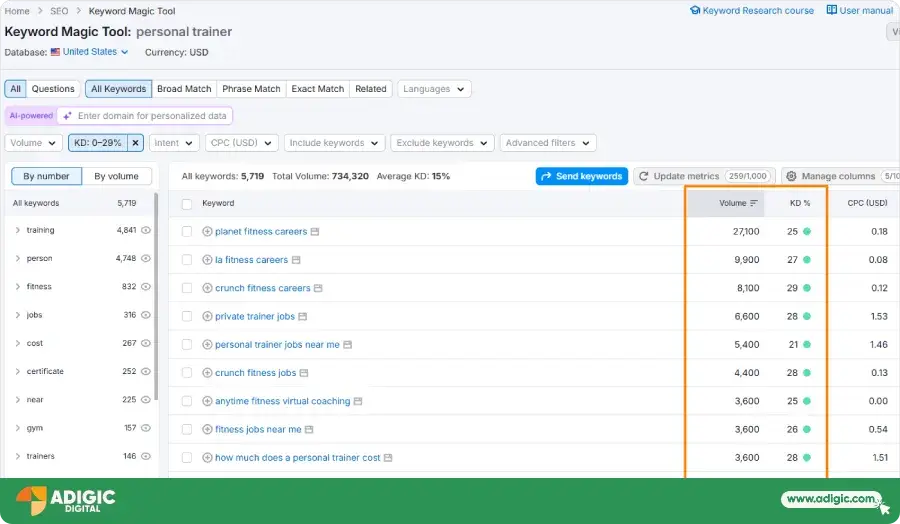This screenshot has height=524, width=900.
Task: Click the domain for personalized data field
Action: (x=145, y=116)
